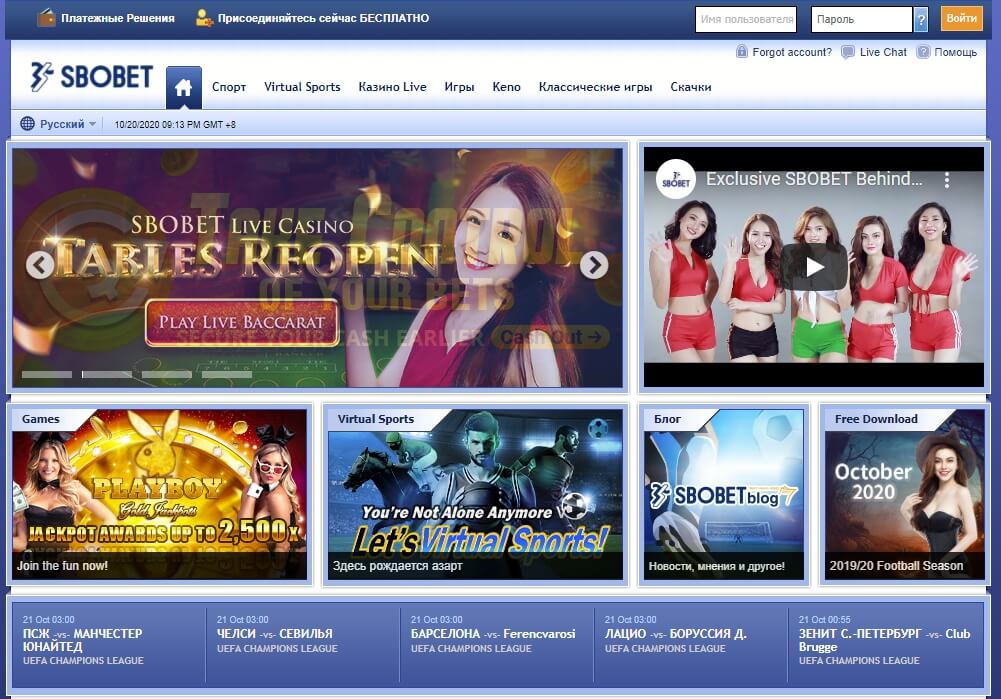This screenshot has height=699, width=1001.
Task: Open the Скачки menu
Action: [x=691, y=87]
